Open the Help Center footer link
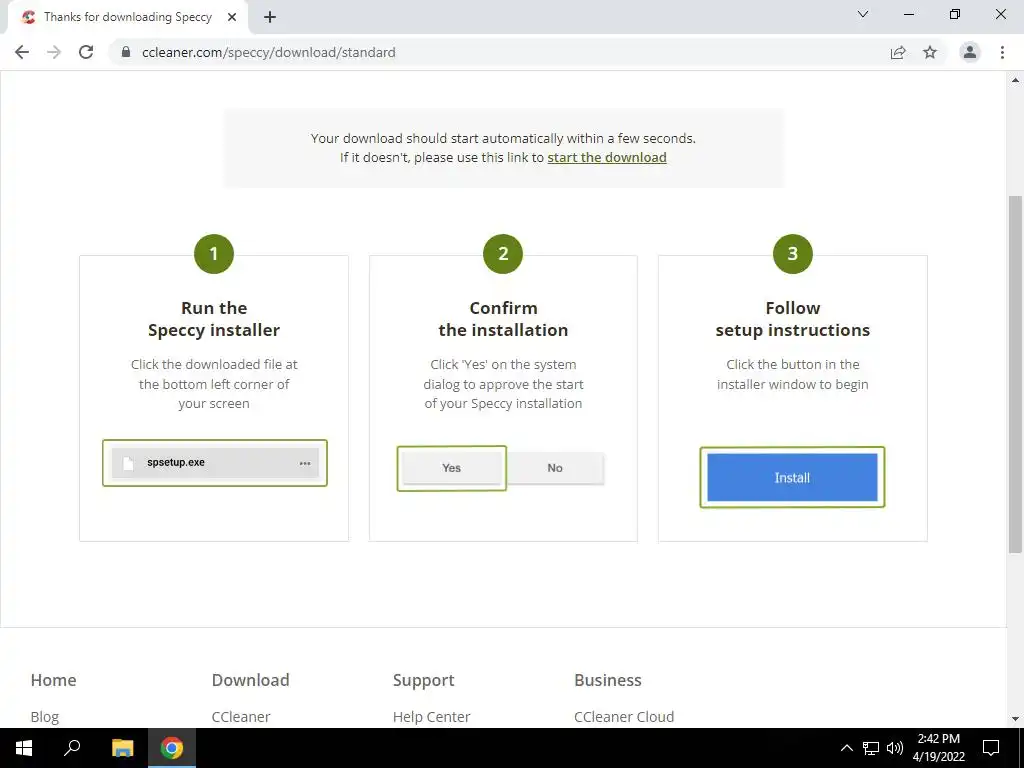 tap(432, 716)
